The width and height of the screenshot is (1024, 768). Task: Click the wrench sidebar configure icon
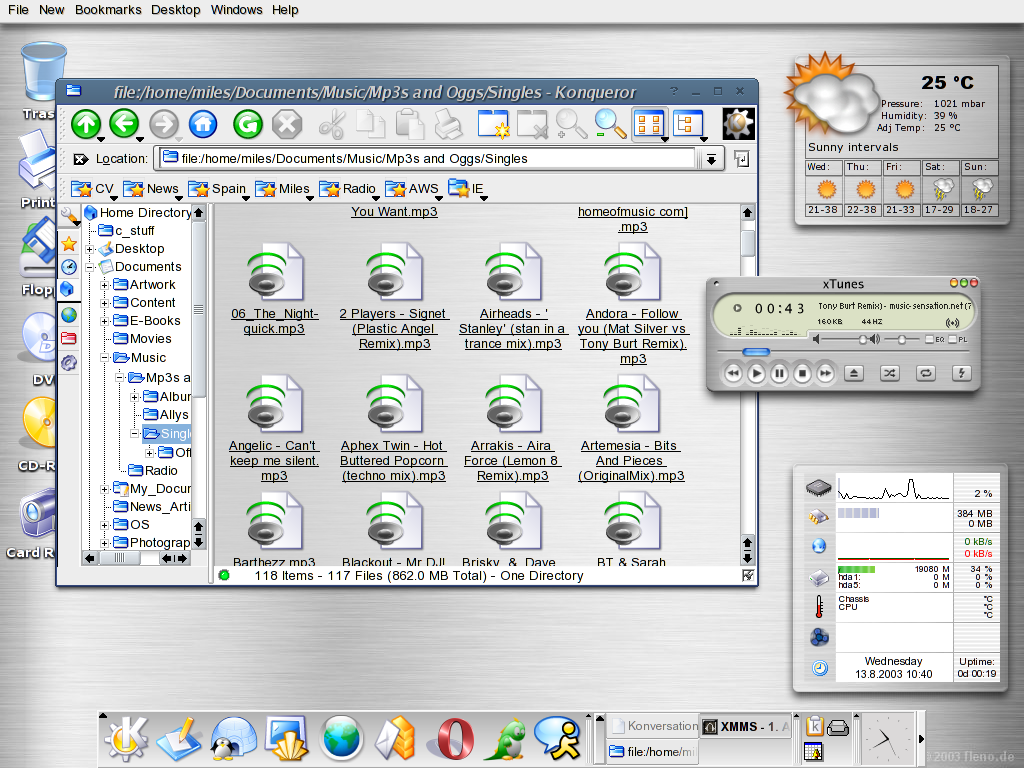69,215
